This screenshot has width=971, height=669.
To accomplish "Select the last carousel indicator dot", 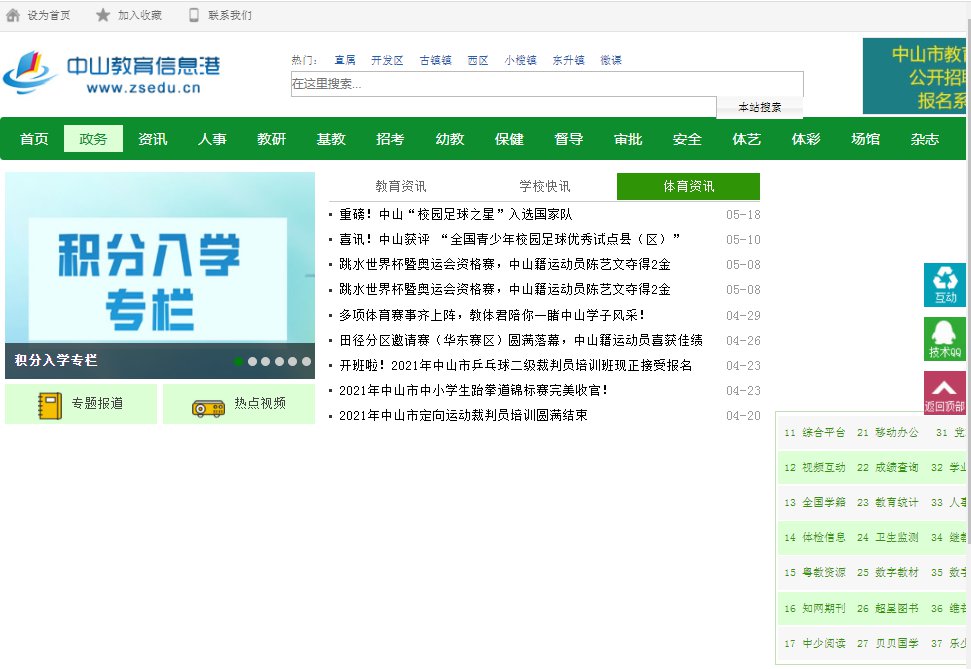I will pyautogui.click(x=306, y=362).
